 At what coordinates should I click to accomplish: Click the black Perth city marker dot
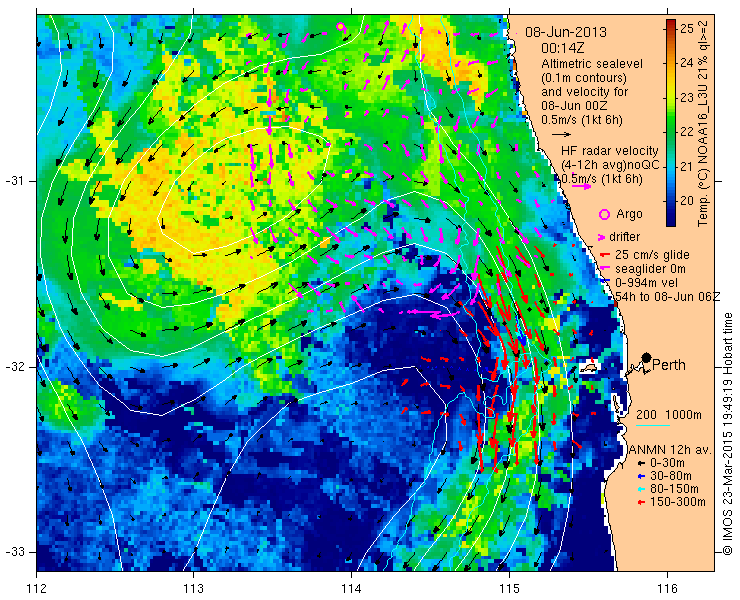click(x=647, y=358)
